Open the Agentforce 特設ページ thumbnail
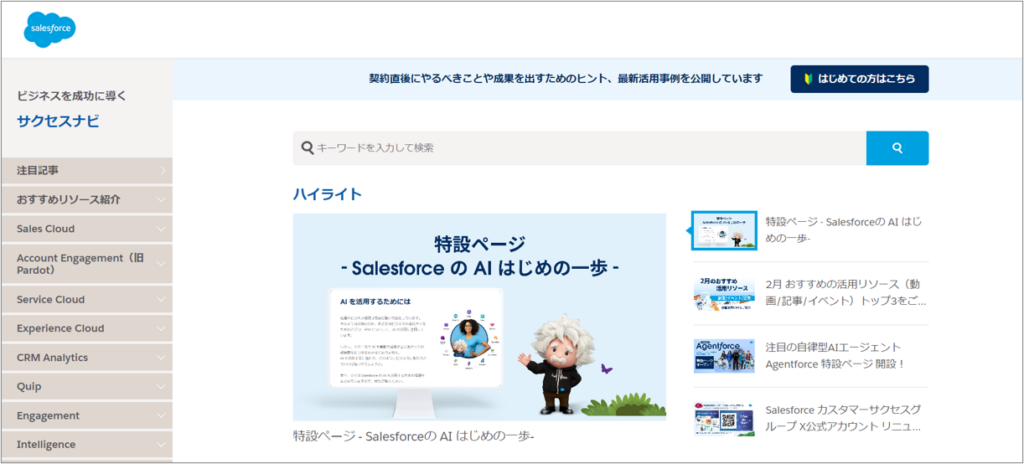Viewport: 1024px width, 464px height. pos(724,355)
